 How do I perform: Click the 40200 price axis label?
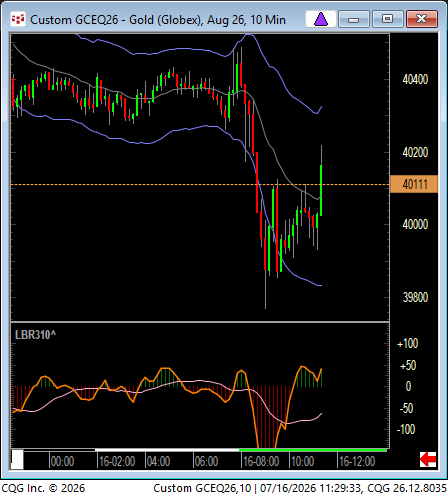(415, 152)
